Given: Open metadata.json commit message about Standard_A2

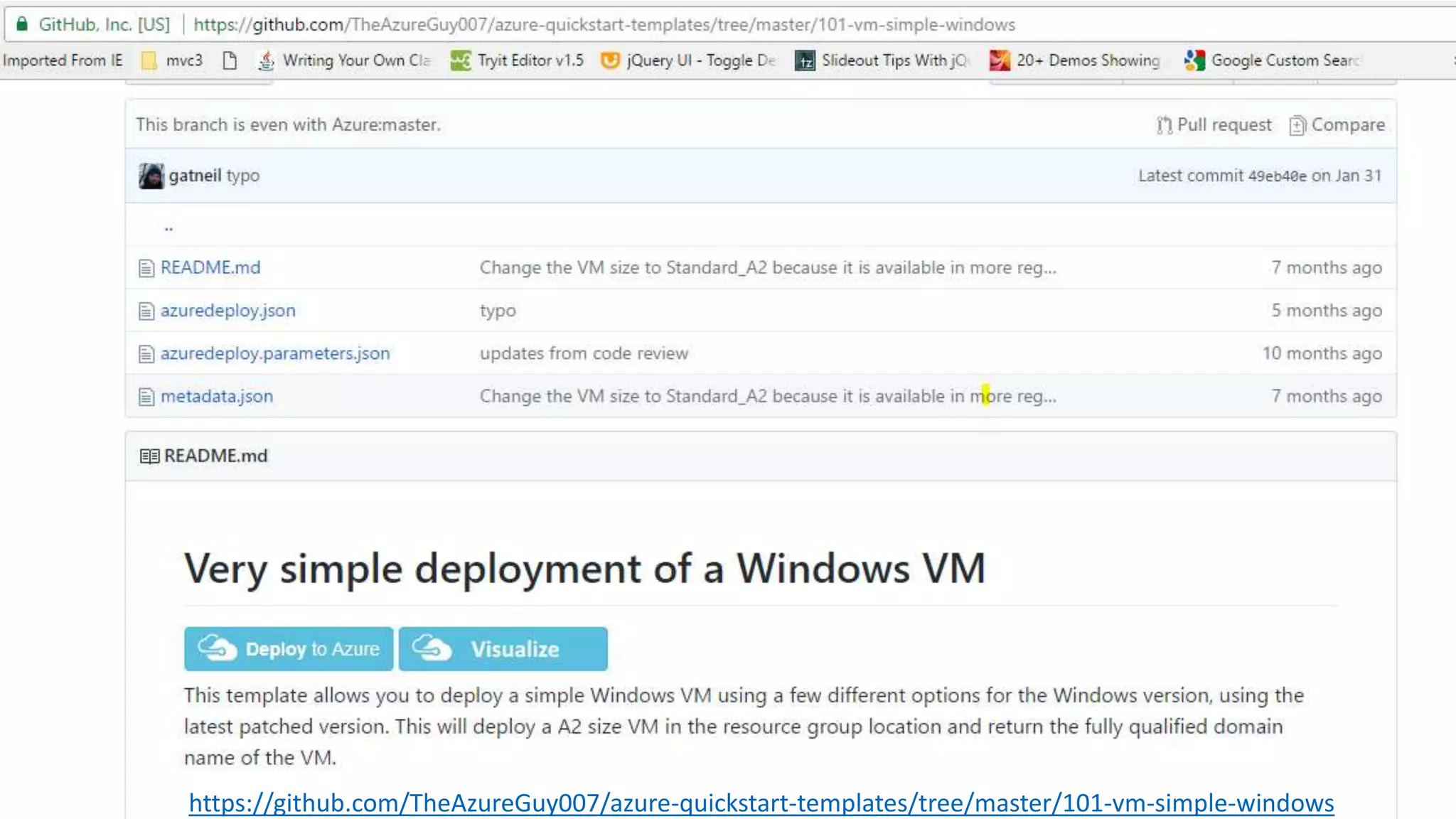Looking at the screenshot, I should tap(768, 395).
